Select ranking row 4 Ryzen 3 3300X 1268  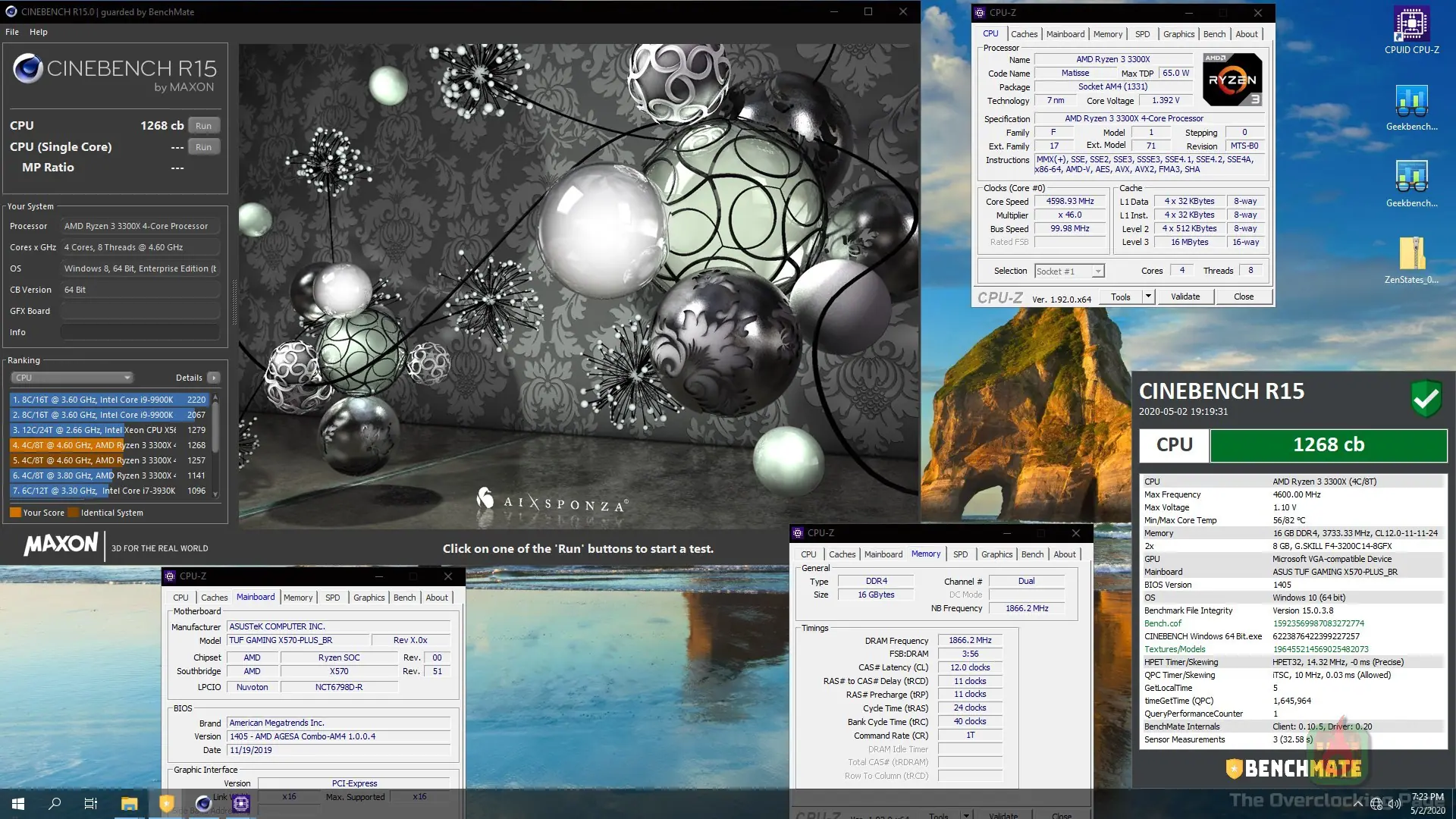[x=109, y=445]
